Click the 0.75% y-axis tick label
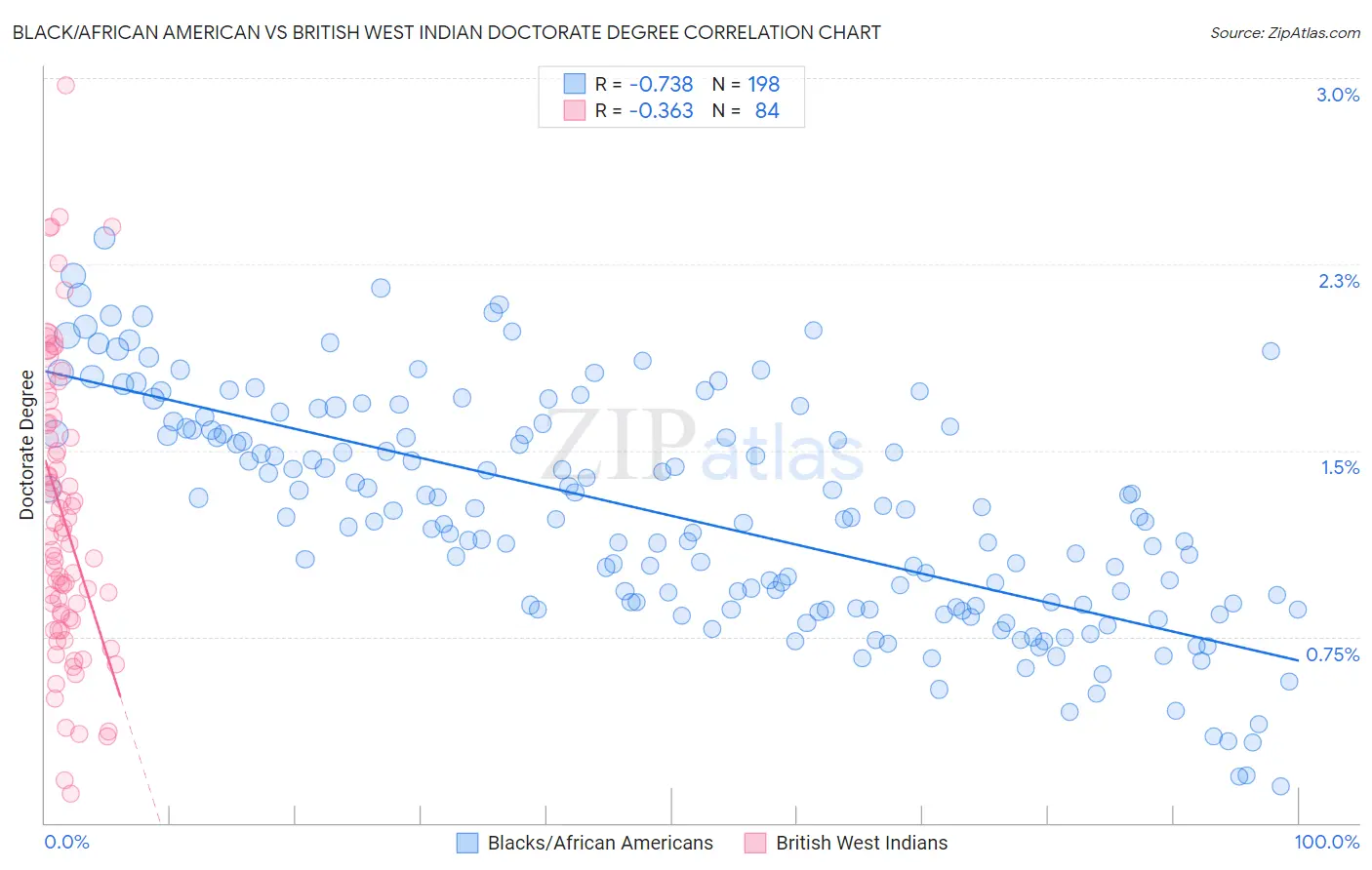Screen dimensions: 1372x870 coord(1333,654)
